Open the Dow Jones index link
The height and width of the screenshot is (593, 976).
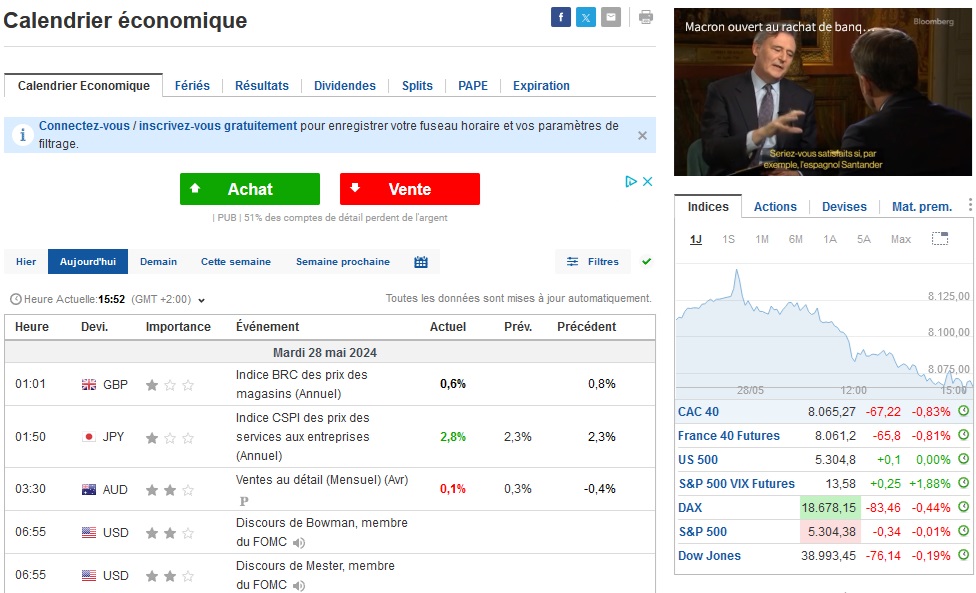point(709,556)
